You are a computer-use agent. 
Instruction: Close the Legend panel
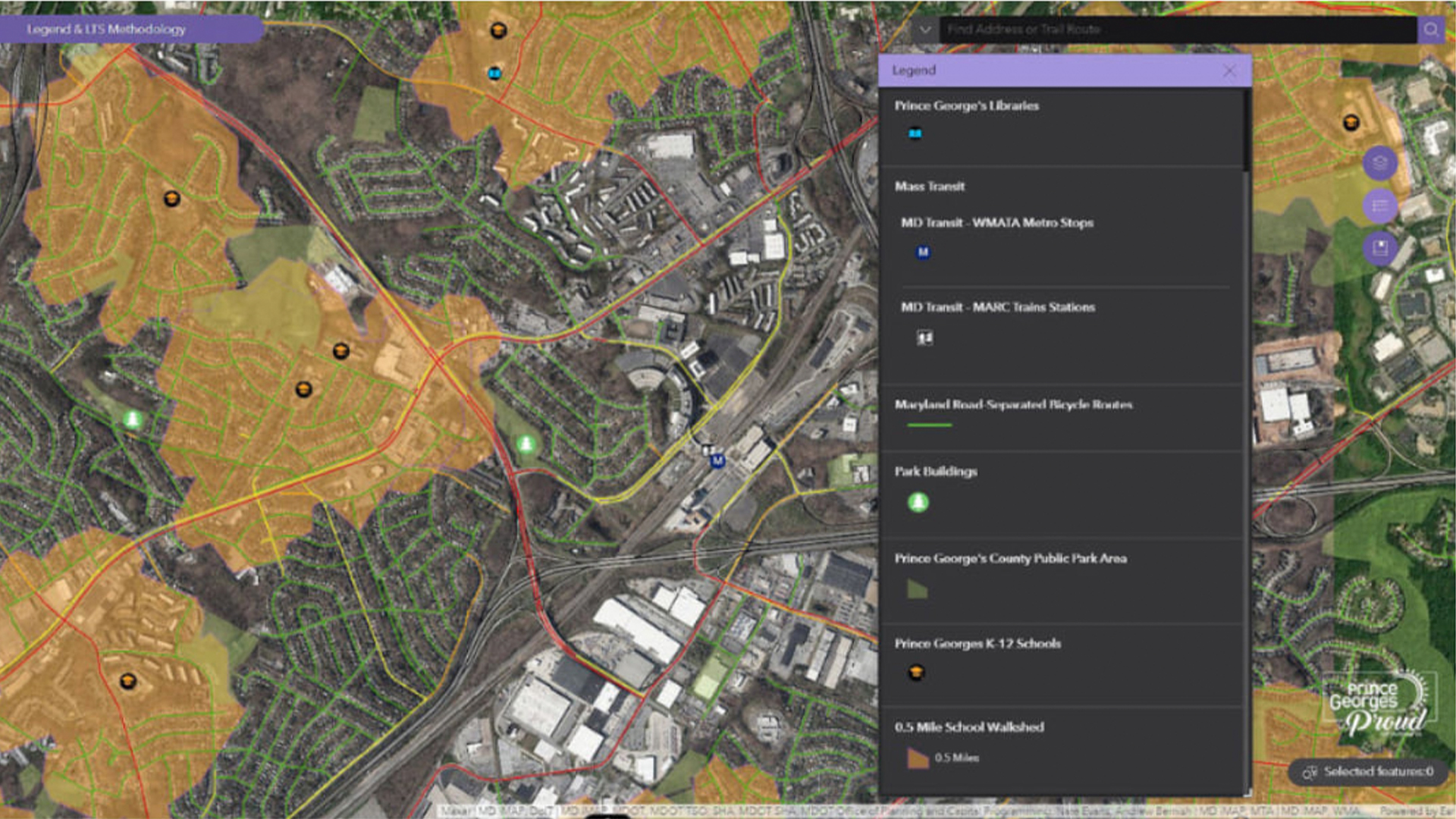pos(1229,71)
